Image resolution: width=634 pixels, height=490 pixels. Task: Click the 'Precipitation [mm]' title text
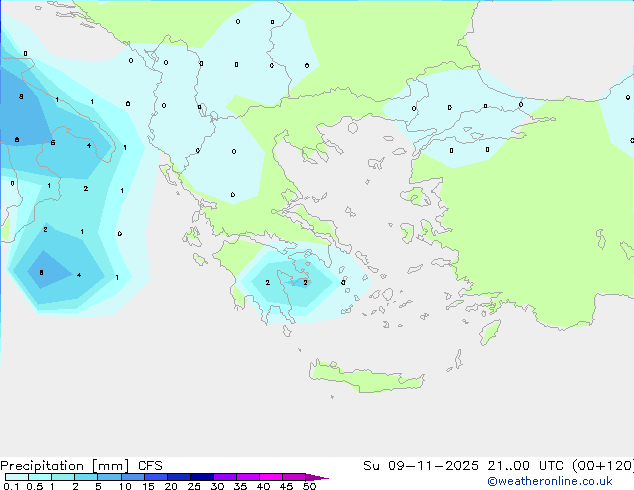coord(65,466)
